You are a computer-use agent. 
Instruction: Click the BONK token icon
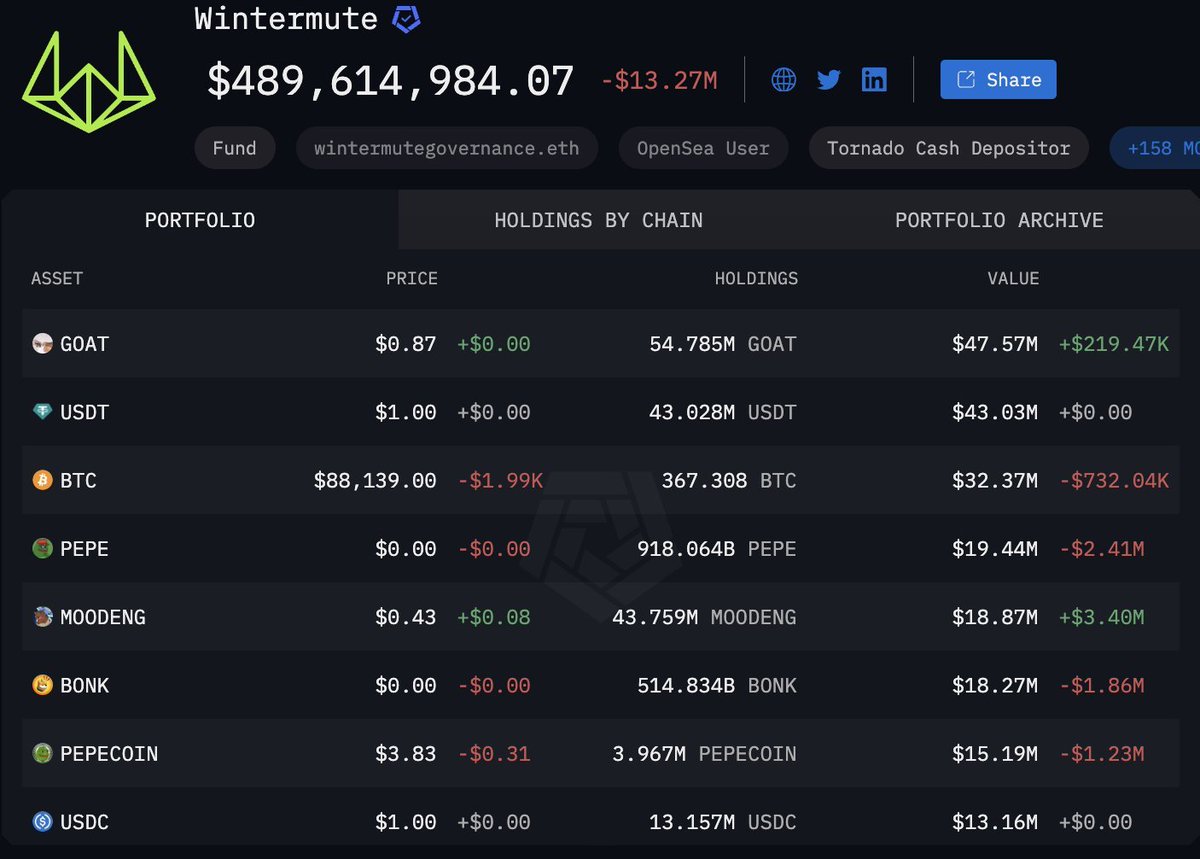tap(42, 685)
